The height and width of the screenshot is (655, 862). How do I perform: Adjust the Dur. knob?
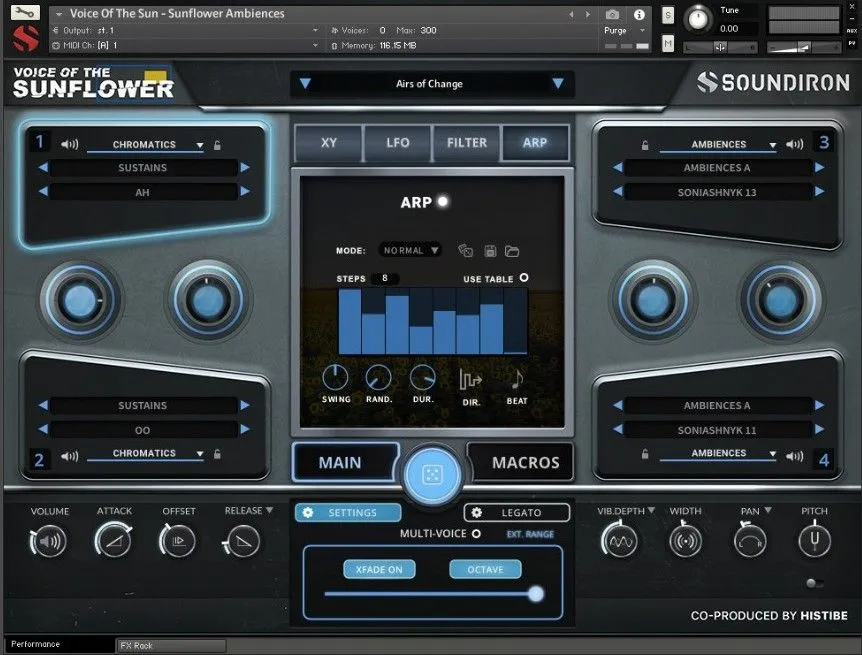[423, 378]
